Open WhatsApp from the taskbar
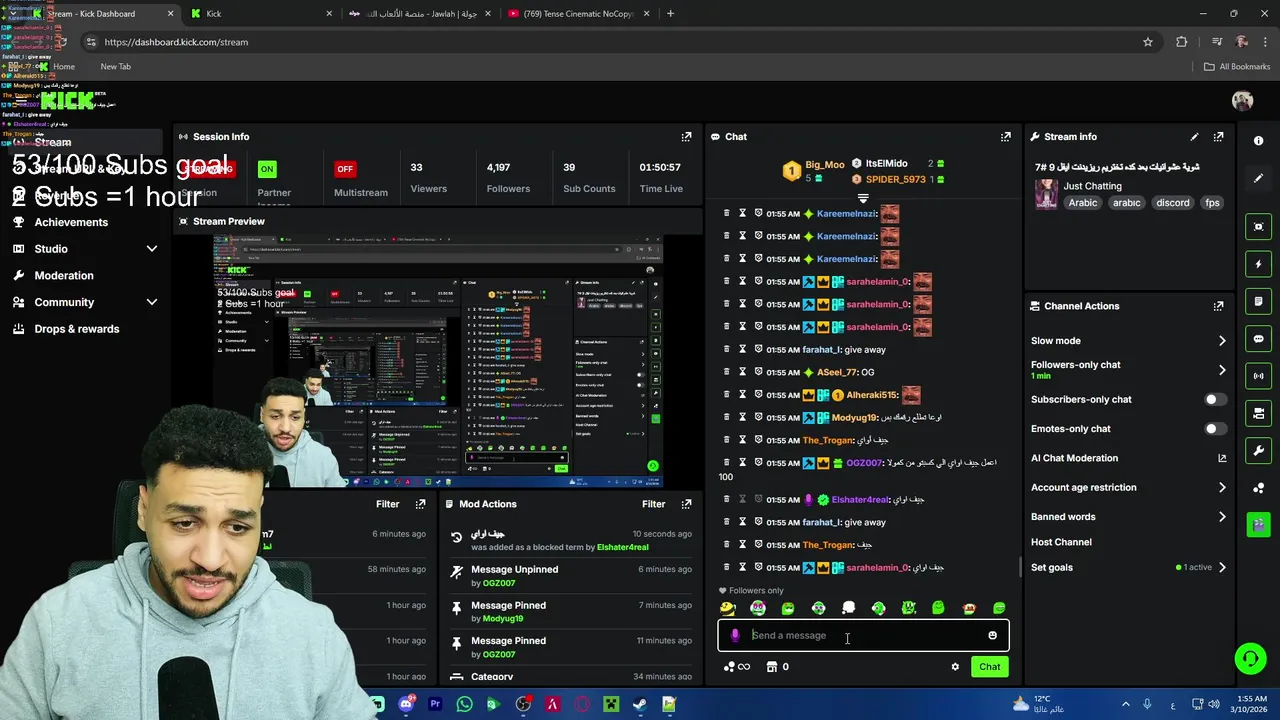1280x720 pixels. point(464,704)
